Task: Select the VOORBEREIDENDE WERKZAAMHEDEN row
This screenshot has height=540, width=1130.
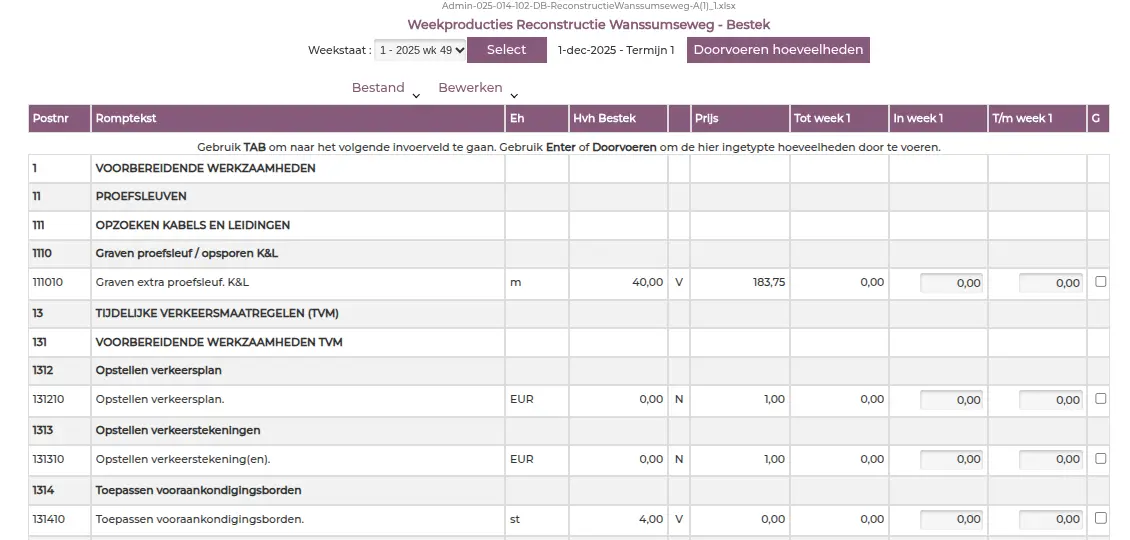Action: pos(569,168)
